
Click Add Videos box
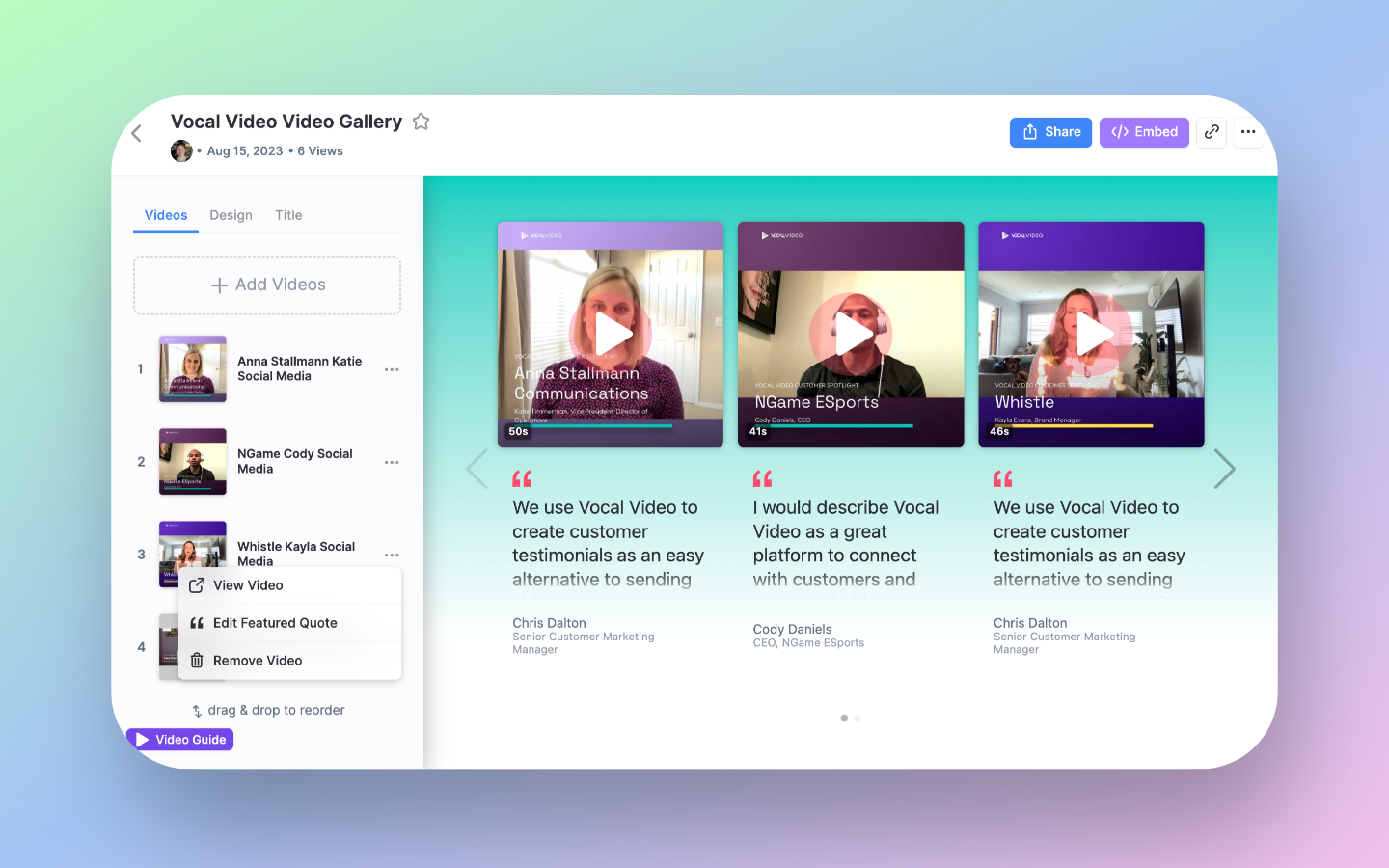click(x=267, y=285)
